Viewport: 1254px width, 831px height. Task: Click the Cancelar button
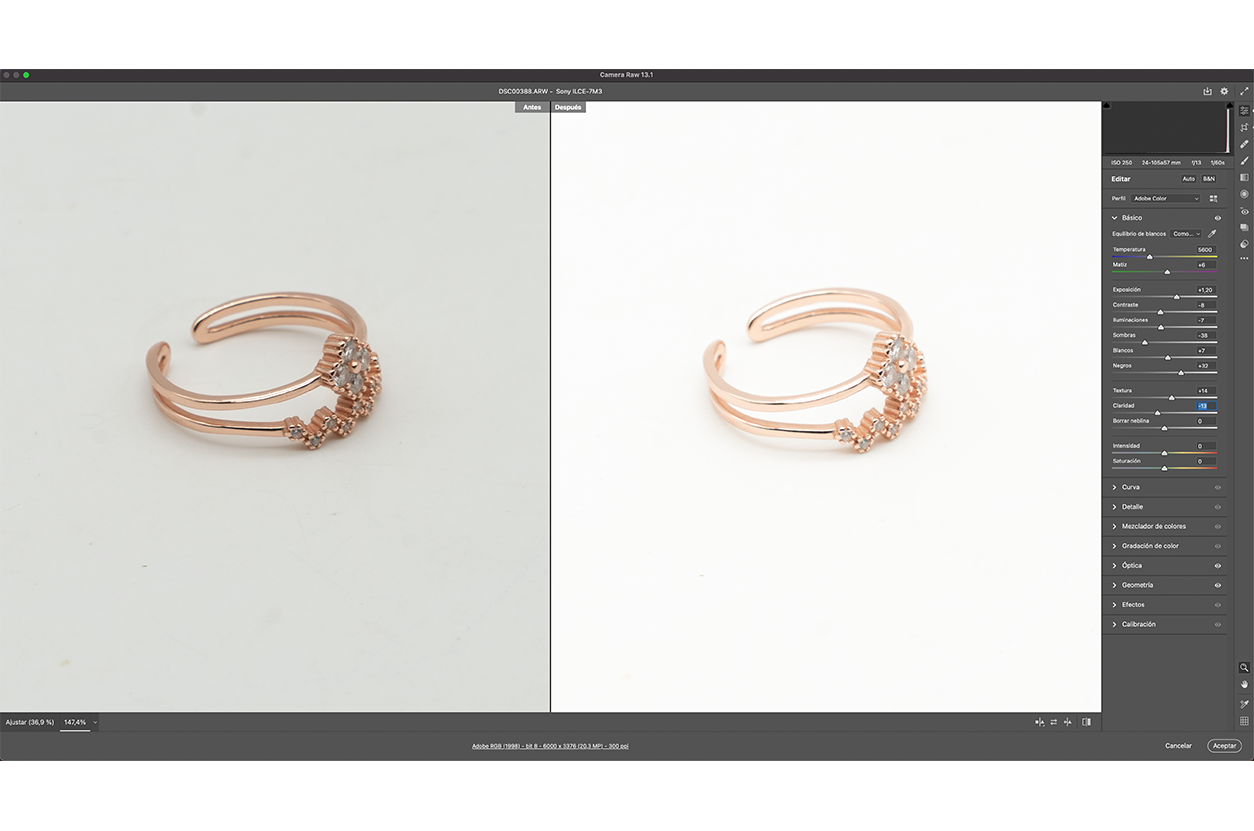coord(1178,746)
